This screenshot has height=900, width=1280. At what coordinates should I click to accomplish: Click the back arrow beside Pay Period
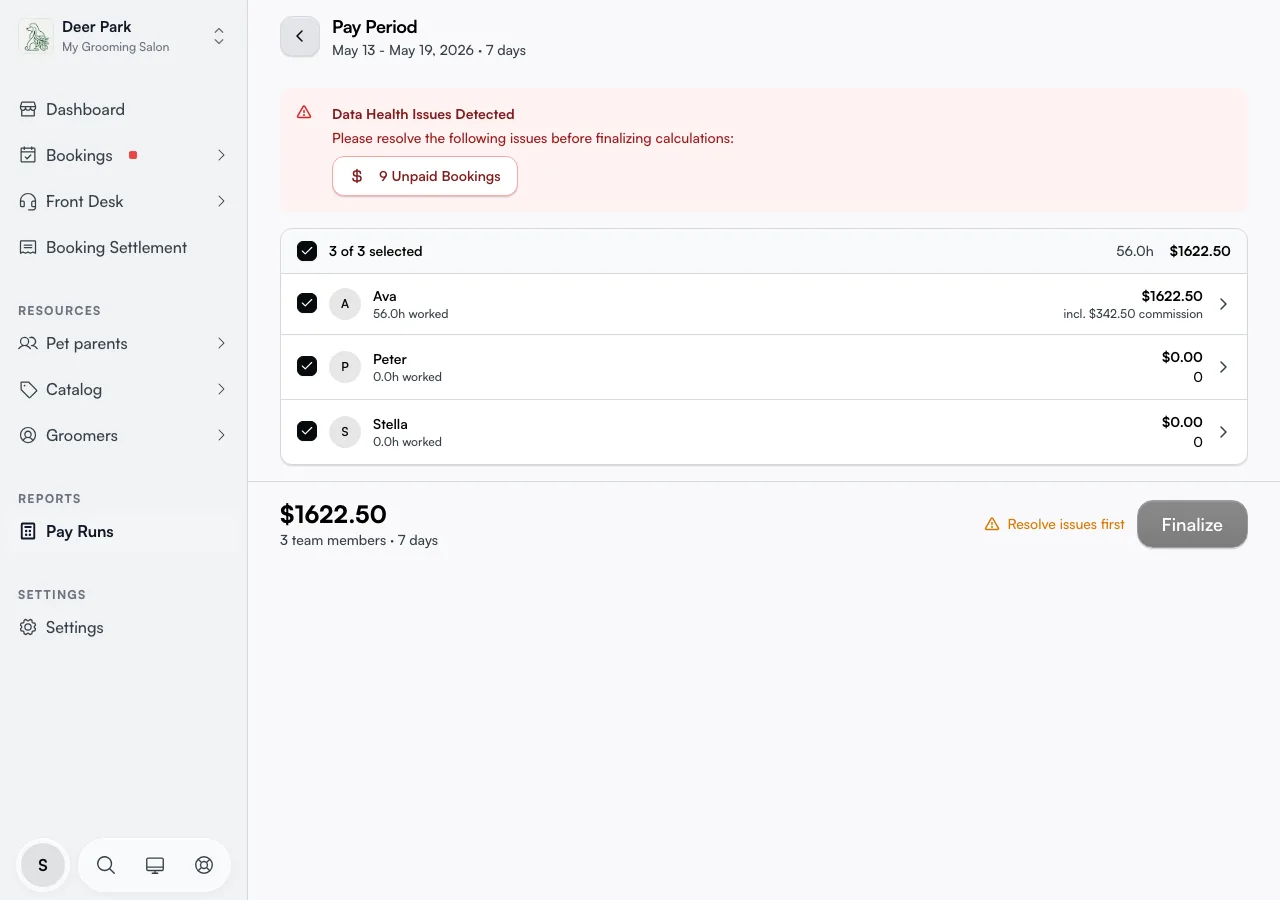pos(300,37)
